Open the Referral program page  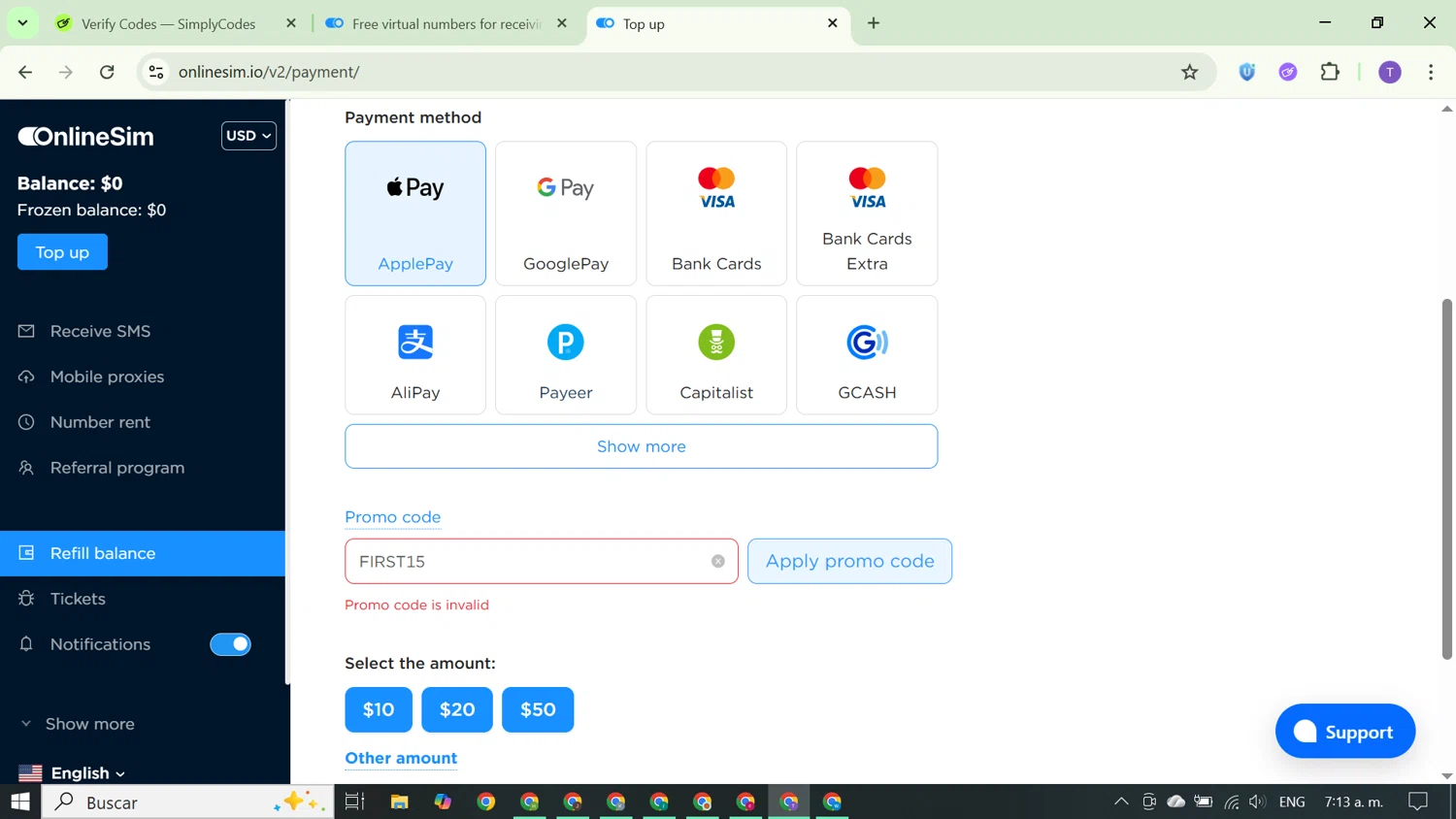(x=143, y=468)
